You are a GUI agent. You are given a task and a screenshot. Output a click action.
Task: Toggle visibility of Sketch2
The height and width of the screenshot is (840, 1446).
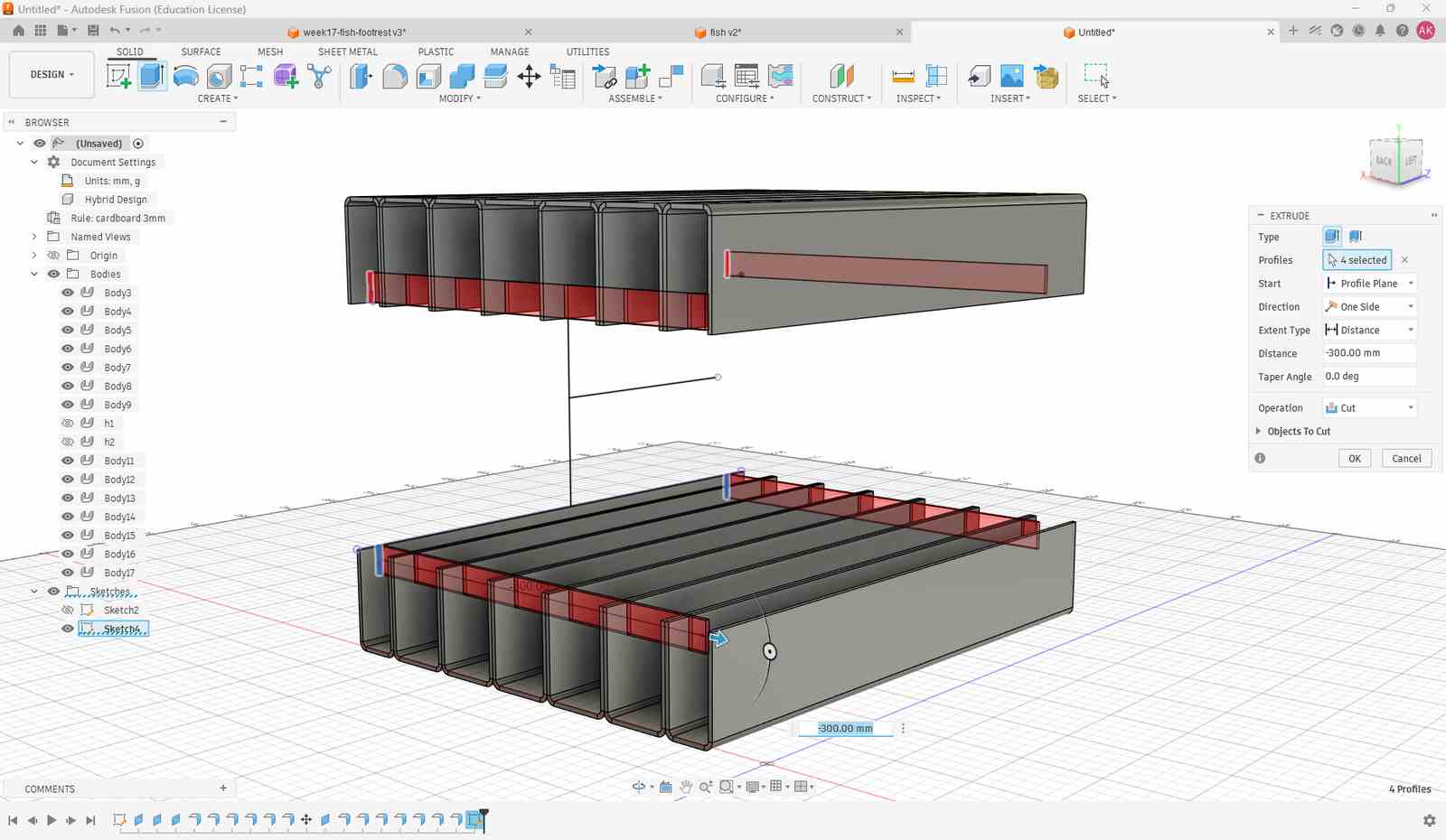coord(68,610)
